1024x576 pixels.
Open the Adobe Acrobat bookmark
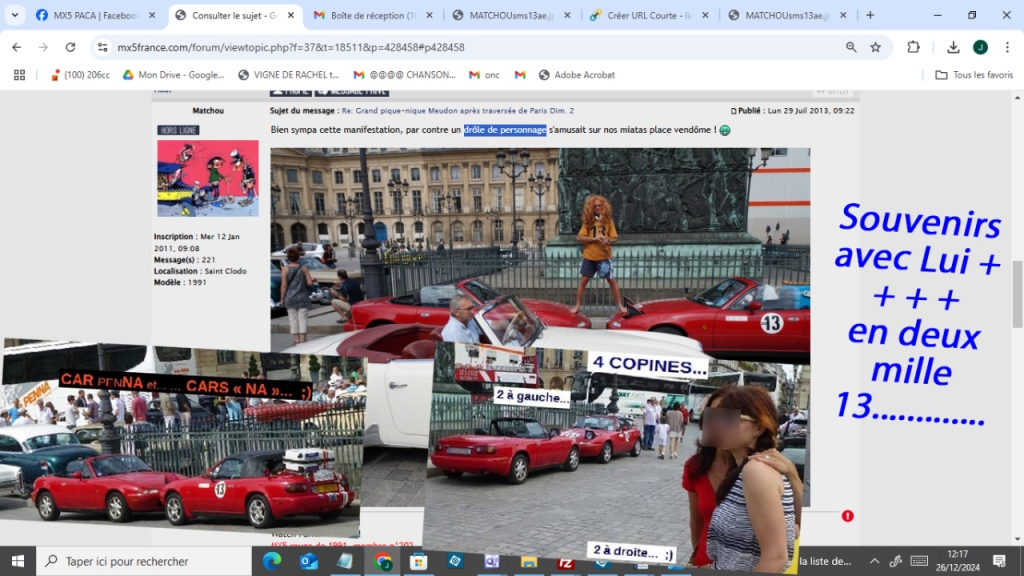tap(577, 75)
